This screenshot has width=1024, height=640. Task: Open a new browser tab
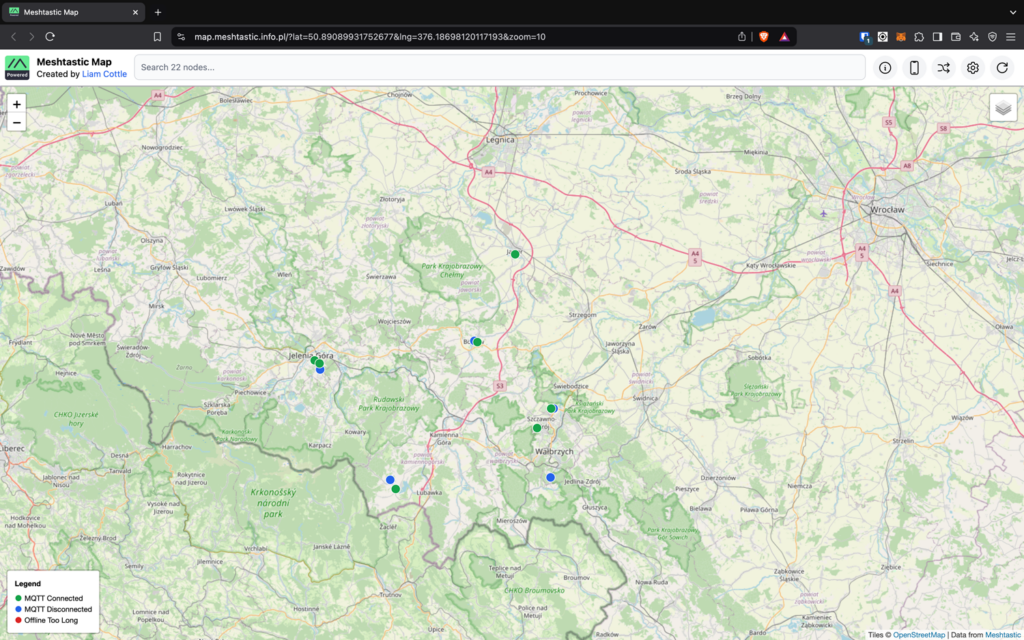click(x=158, y=12)
